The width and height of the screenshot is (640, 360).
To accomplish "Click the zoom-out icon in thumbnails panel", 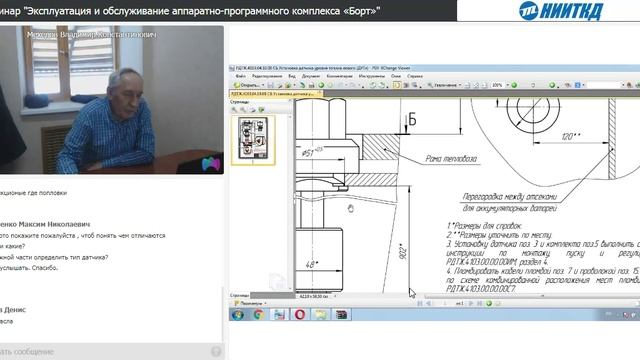I will (x=234, y=109).
